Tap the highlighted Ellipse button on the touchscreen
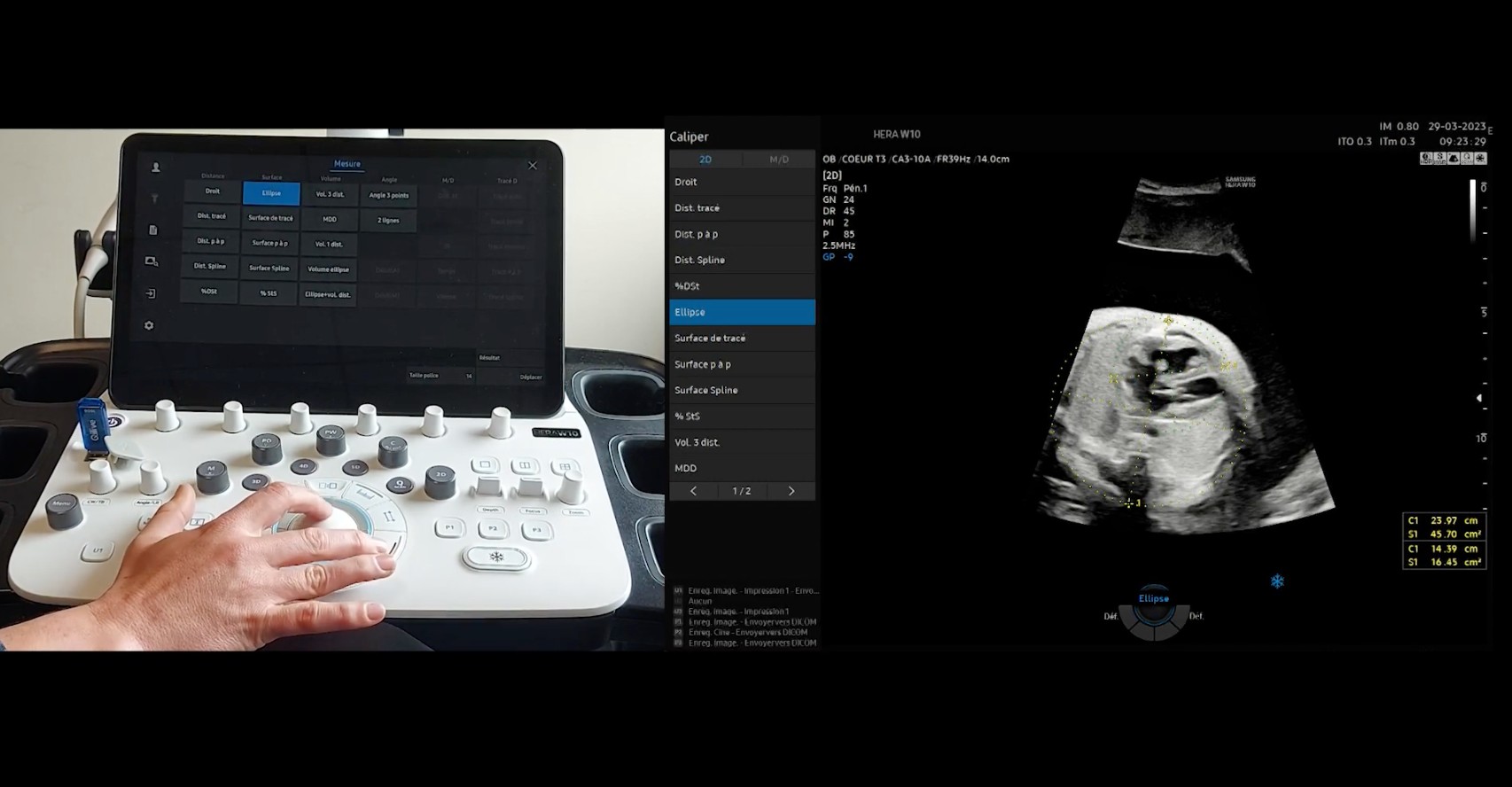 click(271, 193)
